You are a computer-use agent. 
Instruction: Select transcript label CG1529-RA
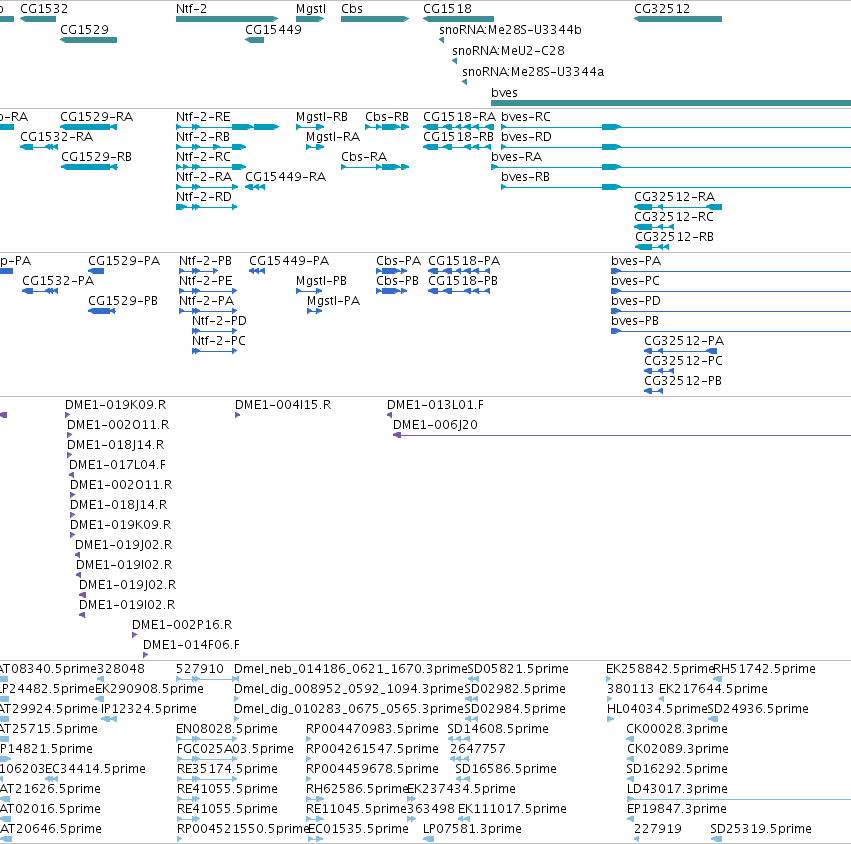(x=96, y=117)
